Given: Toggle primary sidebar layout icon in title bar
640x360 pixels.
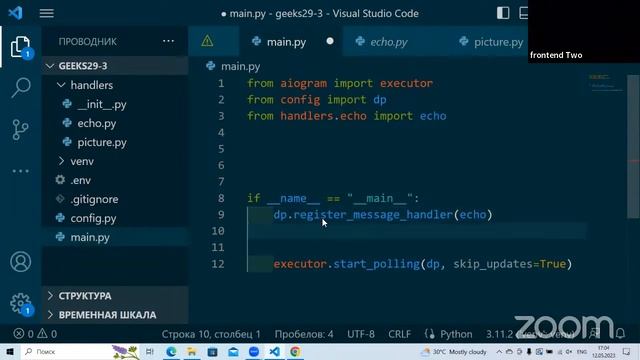Looking at the screenshot, I should click(x=503, y=13).
